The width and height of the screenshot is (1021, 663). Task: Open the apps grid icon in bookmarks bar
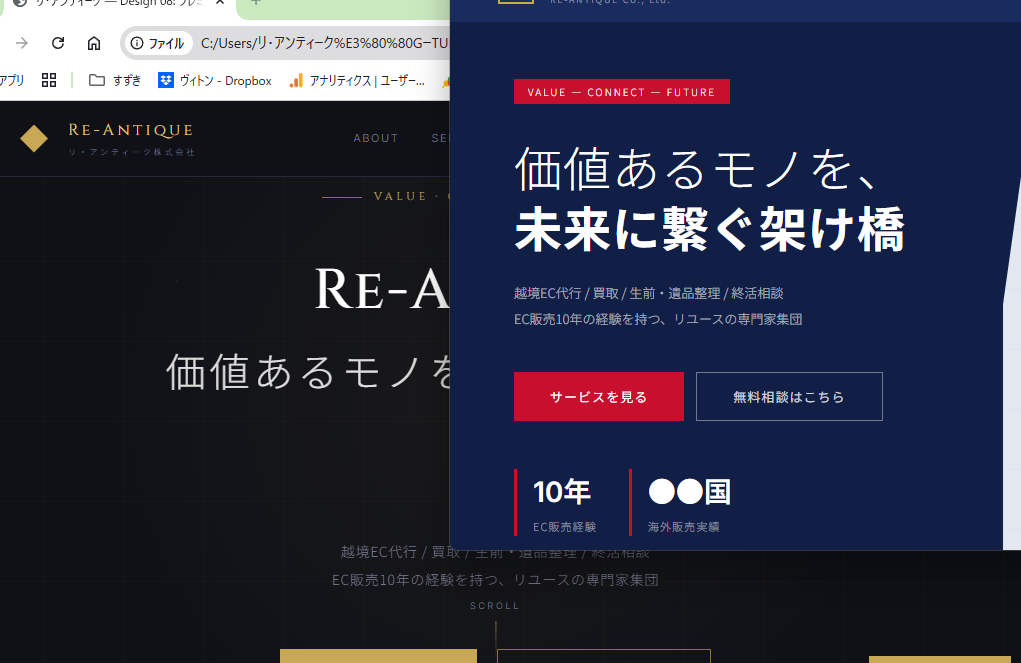pos(48,80)
